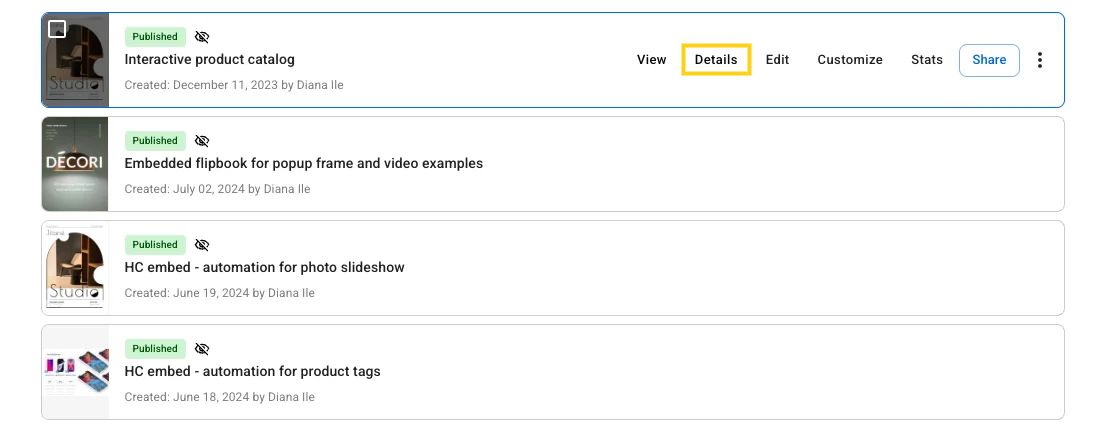The height and width of the screenshot is (426, 1107).
Task: Click hidden-eye icon on Interactive product catalog
Action: point(202,37)
